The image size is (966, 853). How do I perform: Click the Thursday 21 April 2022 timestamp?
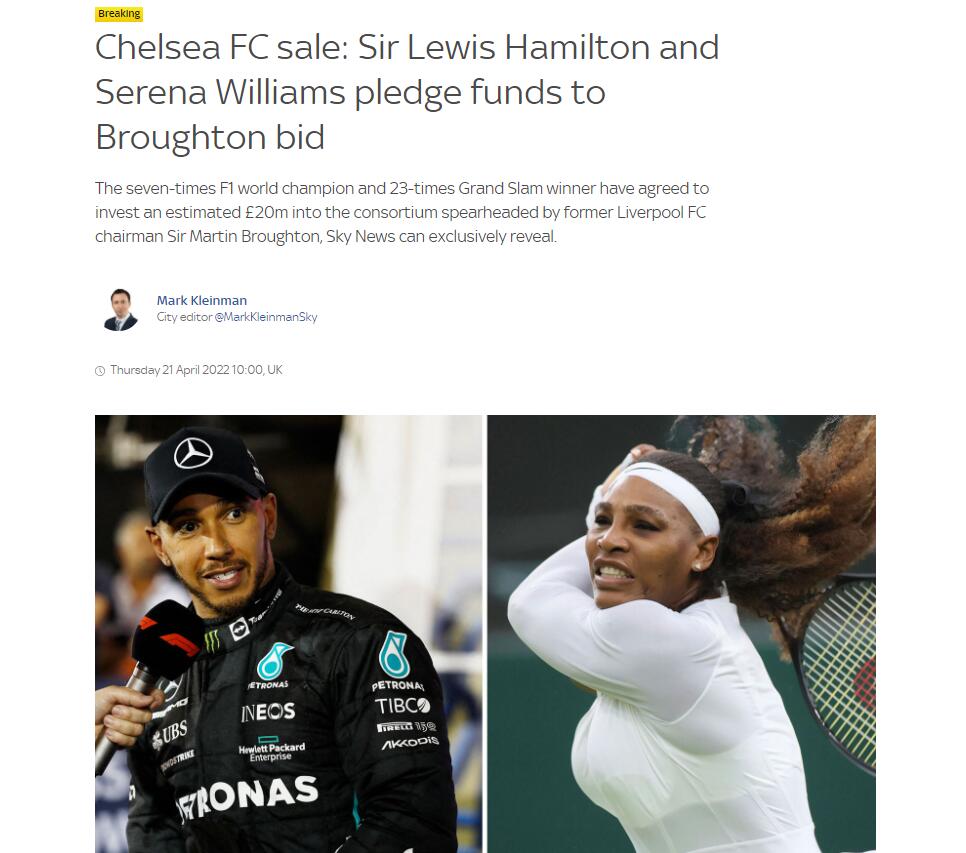[x=196, y=370]
